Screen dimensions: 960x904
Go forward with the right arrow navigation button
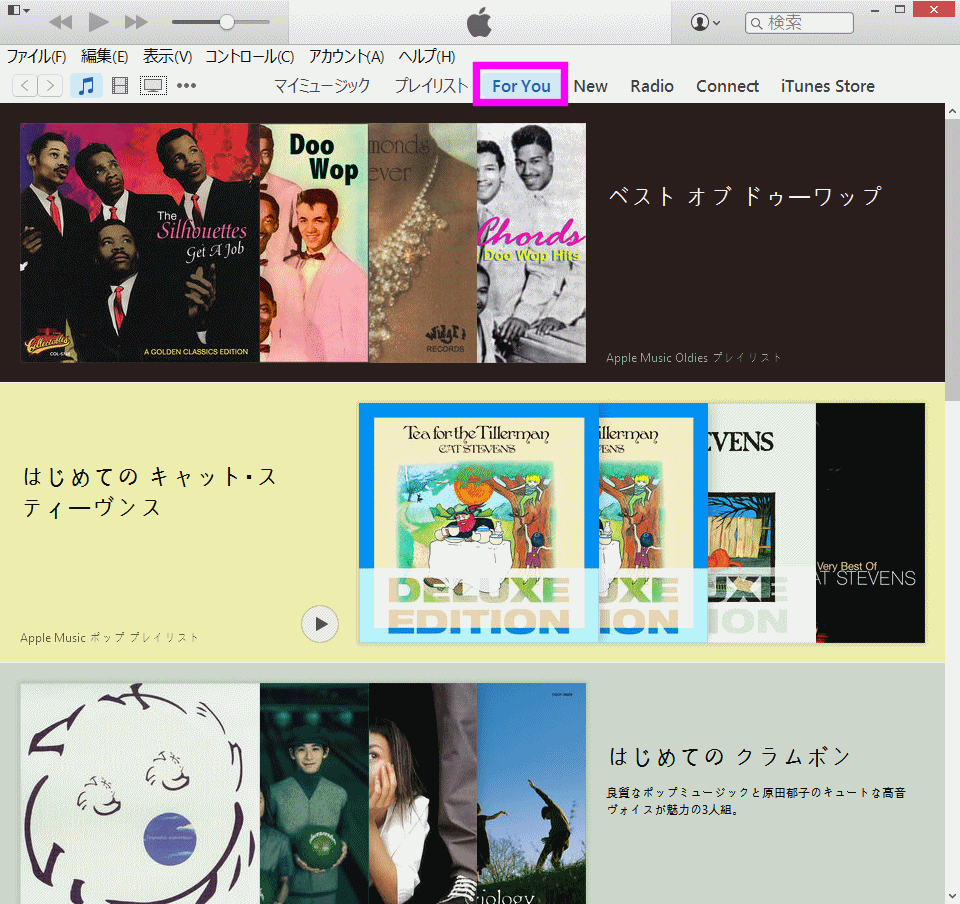(50, 86)
